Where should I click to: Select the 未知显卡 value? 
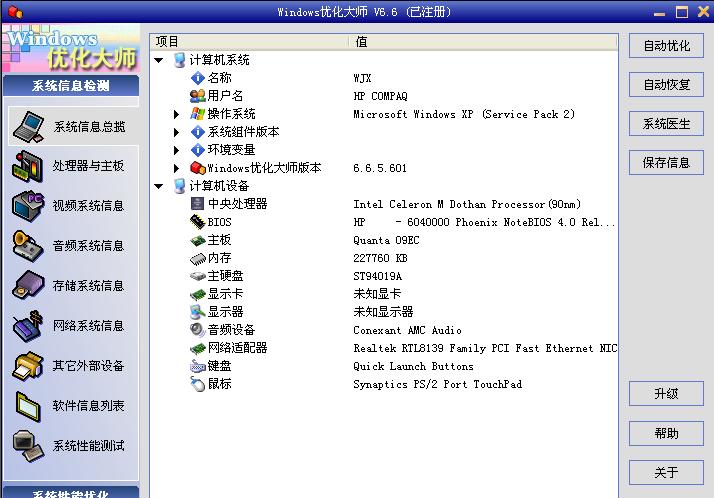377,294
